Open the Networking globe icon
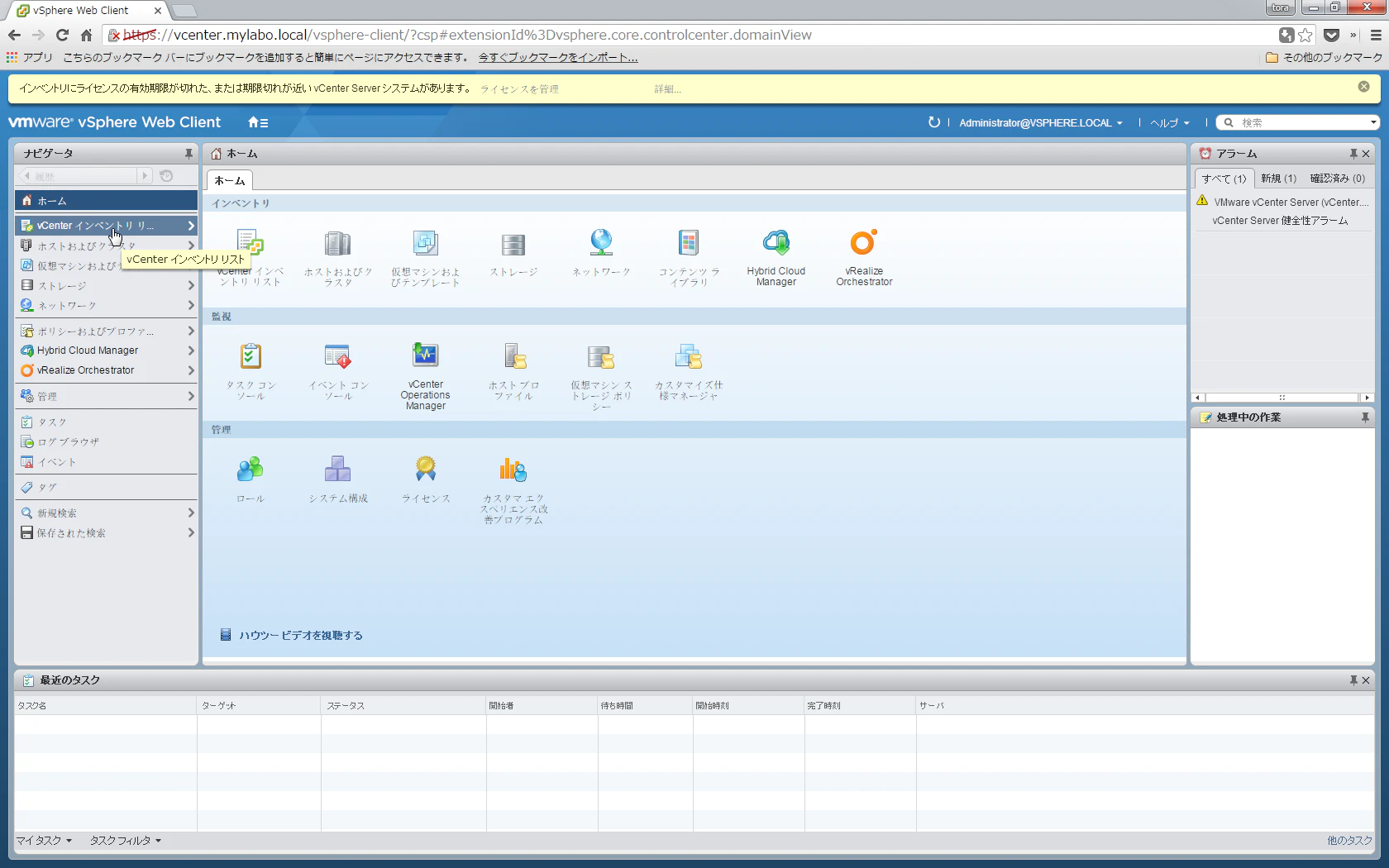This screenshot has height=868, width=1389. [x=601, y=243]
